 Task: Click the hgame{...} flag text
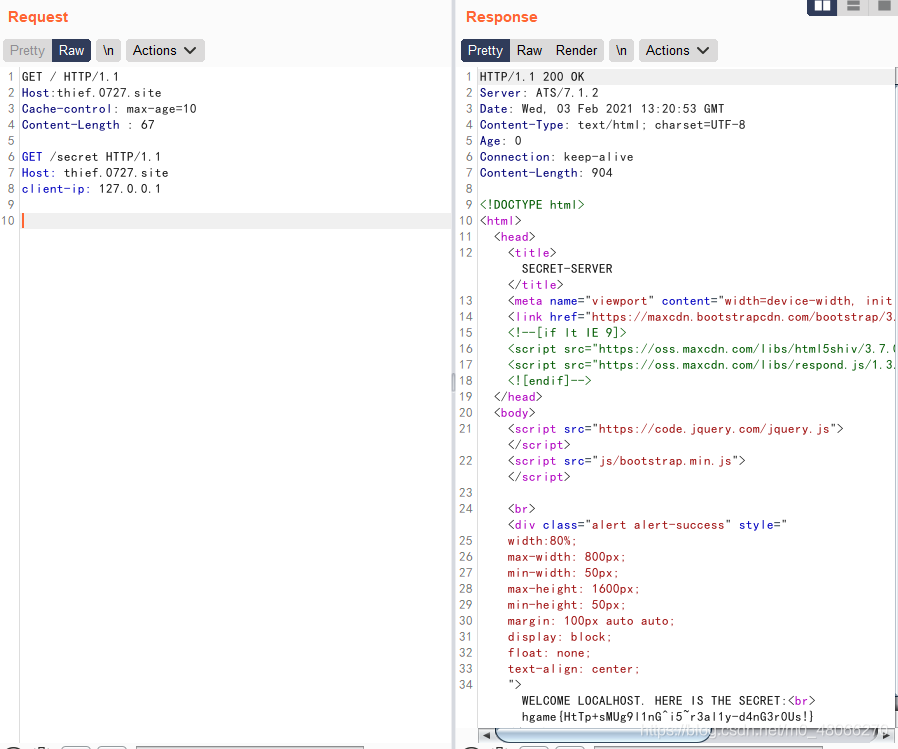tap(667, 717)
